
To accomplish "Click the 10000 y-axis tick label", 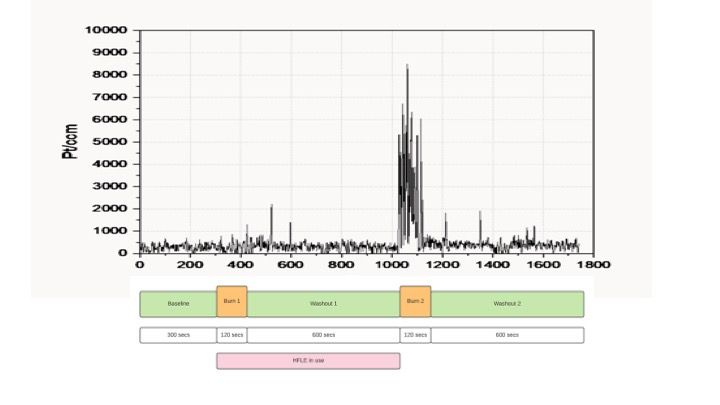I will pos(106,30).
